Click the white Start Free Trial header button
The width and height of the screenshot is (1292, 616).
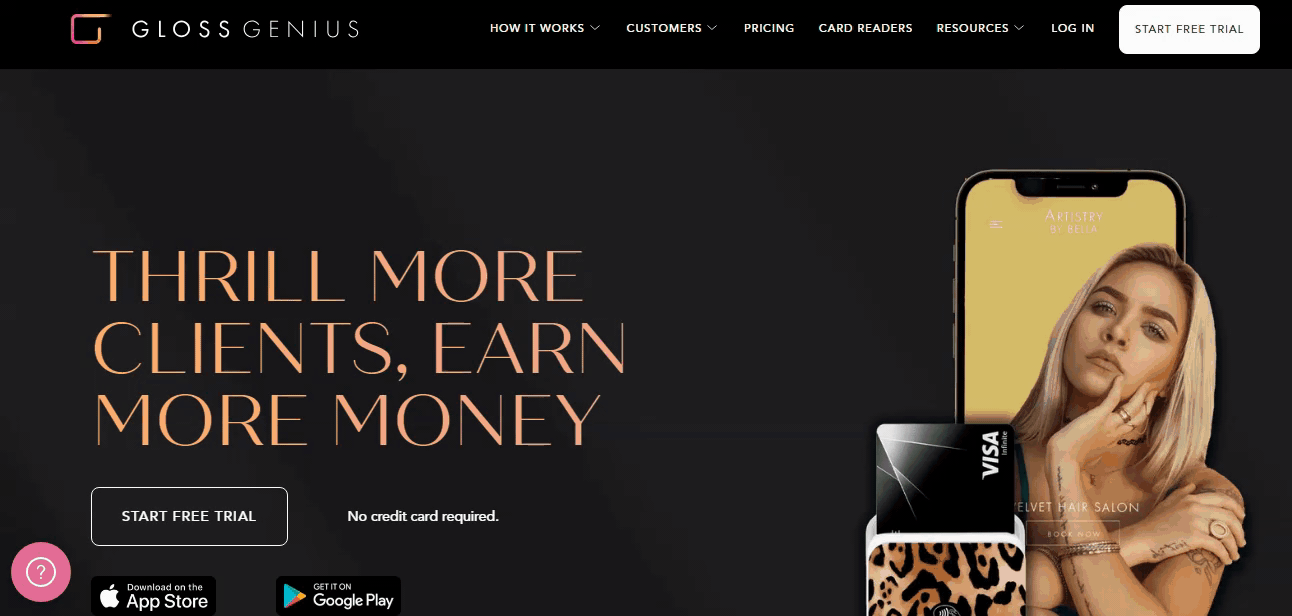[1189, 29]
